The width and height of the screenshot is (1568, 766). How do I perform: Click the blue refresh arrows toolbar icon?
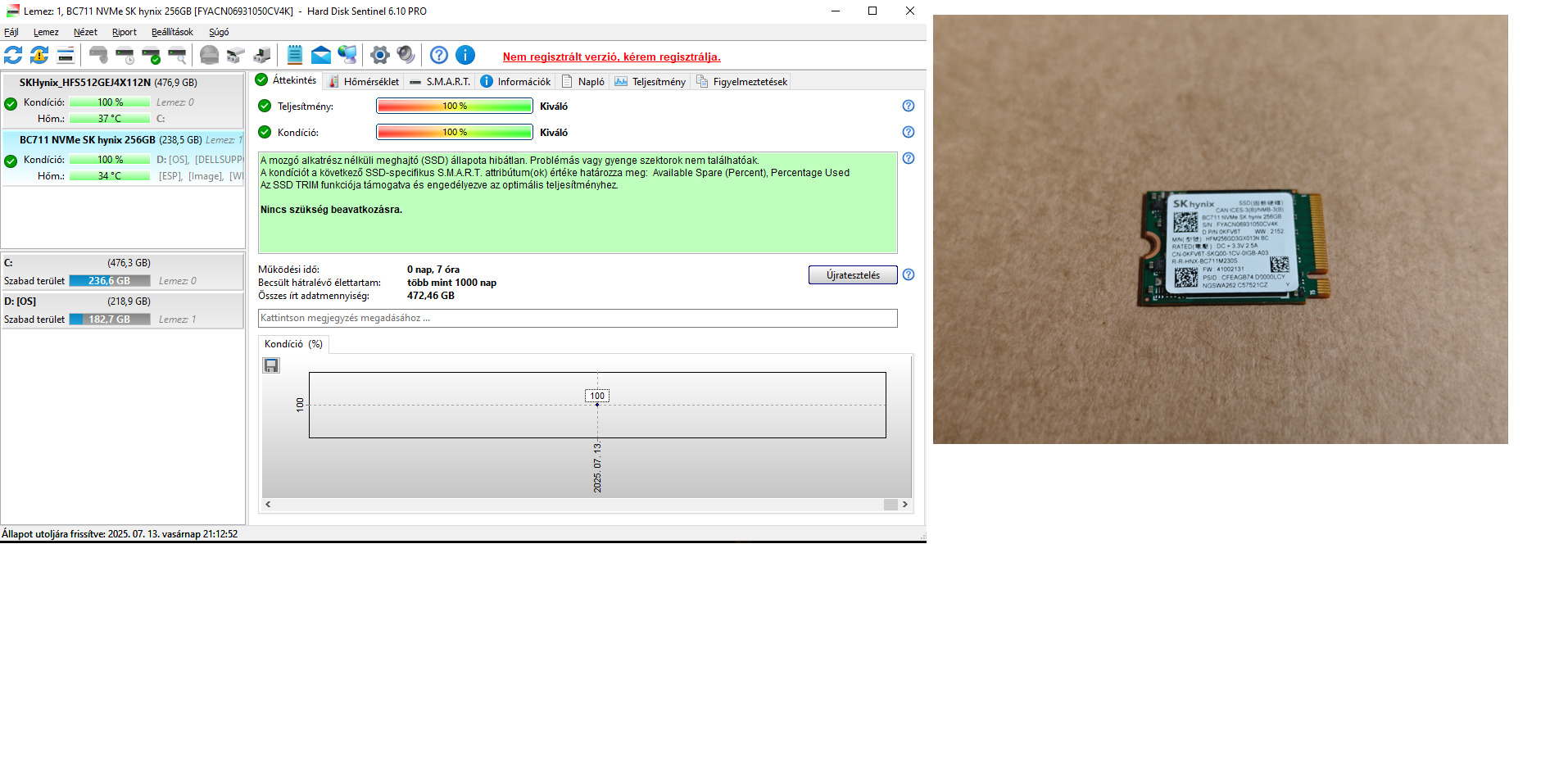tap(13, 55)
